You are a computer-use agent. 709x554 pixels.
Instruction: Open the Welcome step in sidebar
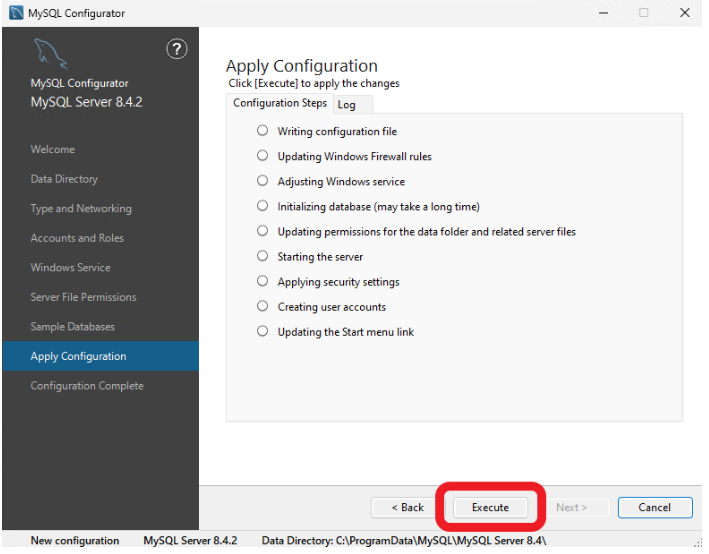point(53,149)
